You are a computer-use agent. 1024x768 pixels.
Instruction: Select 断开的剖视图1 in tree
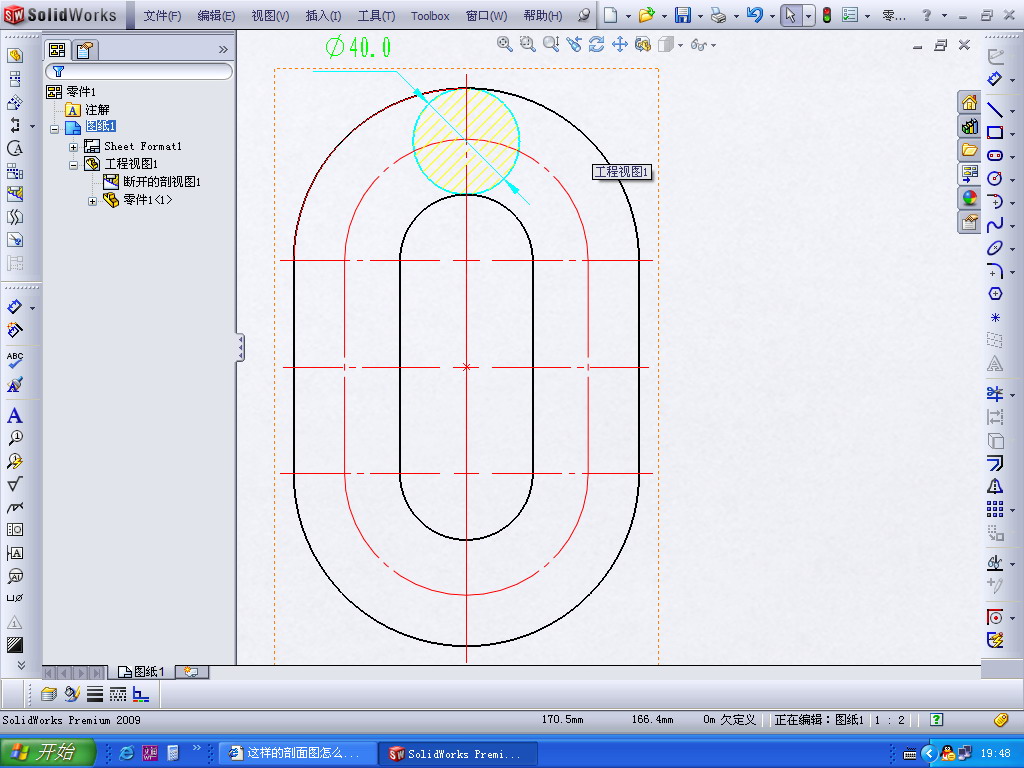tap(162, 182)
